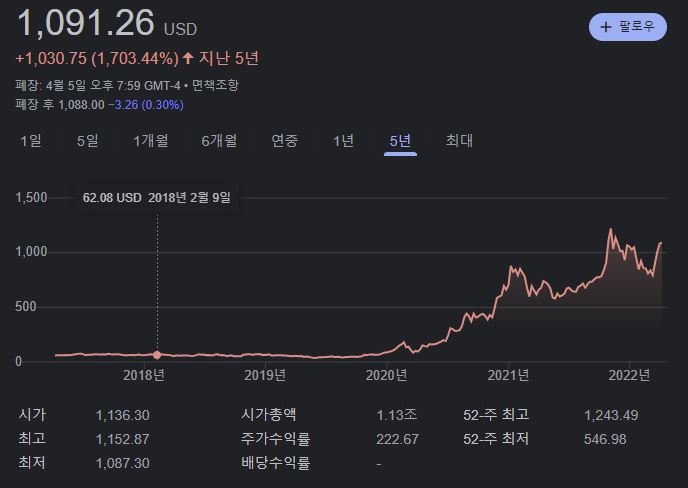The height and width of the screenshot is (488, 688).
Task: Open the 면책조항 disclaimer link
Action: coord(215,85)
